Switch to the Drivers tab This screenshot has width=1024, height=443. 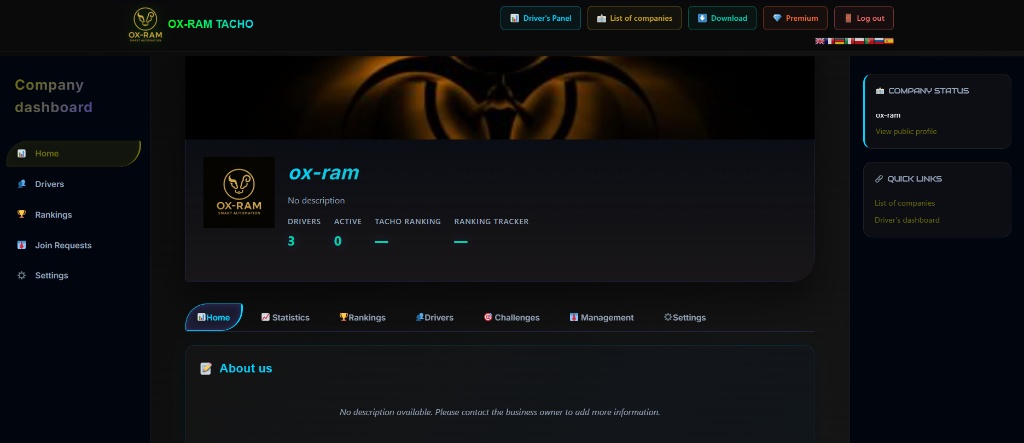(434, 318)
